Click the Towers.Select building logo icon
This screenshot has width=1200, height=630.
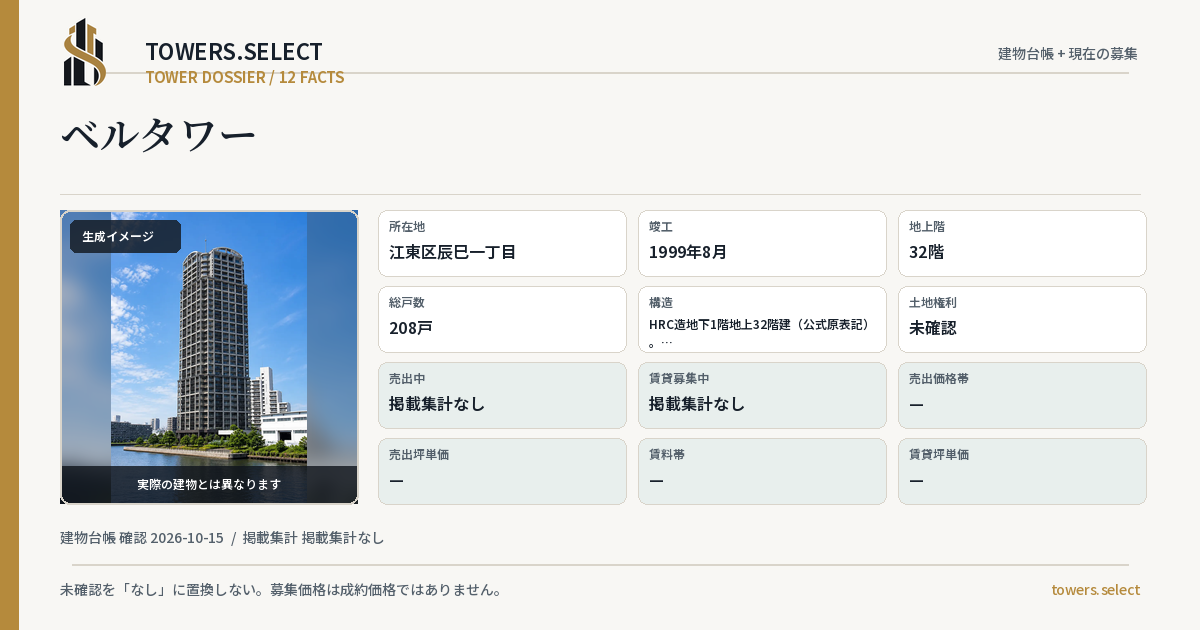tap(85, 52)
